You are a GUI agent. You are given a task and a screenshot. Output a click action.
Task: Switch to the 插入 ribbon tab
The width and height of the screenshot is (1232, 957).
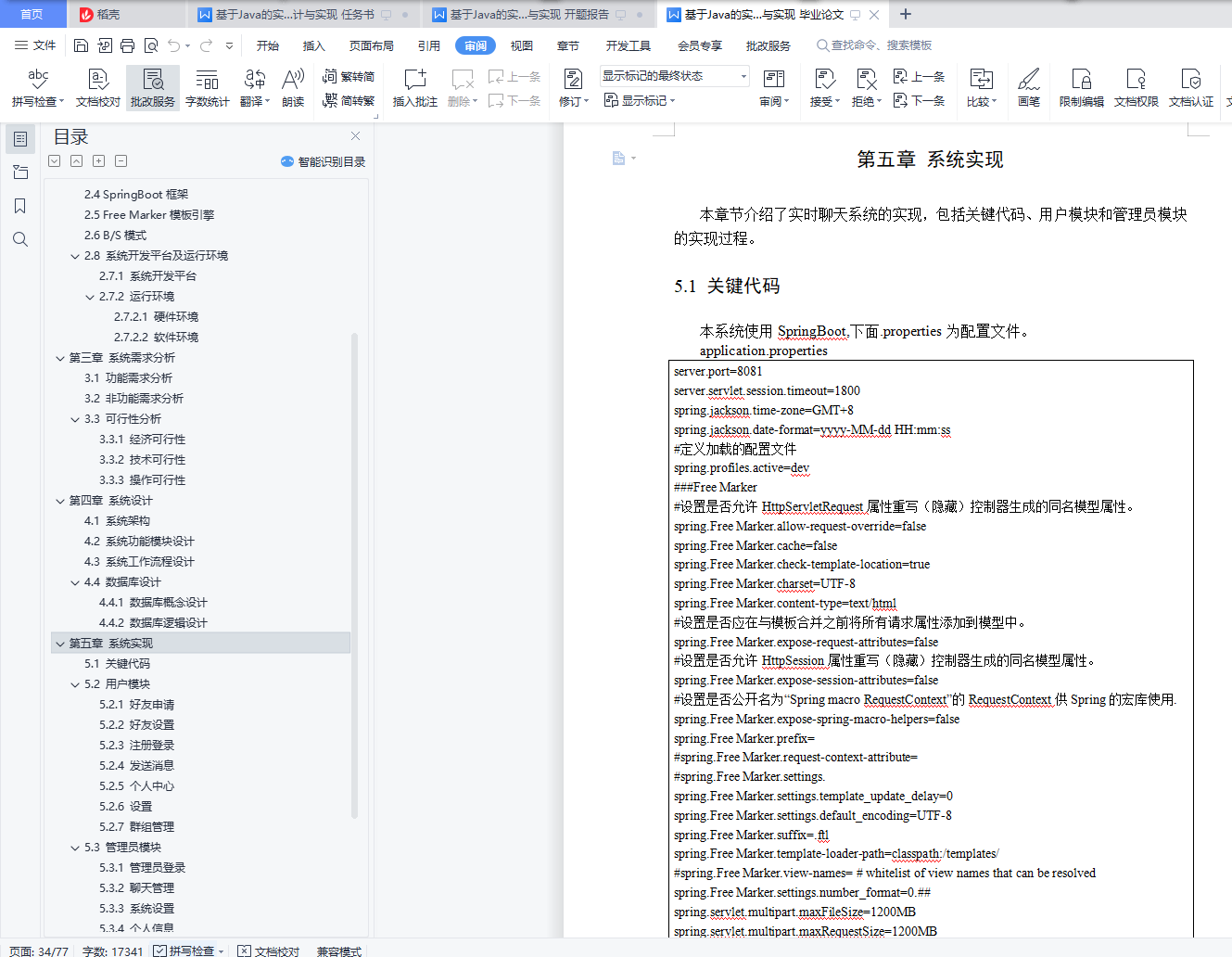314,45
